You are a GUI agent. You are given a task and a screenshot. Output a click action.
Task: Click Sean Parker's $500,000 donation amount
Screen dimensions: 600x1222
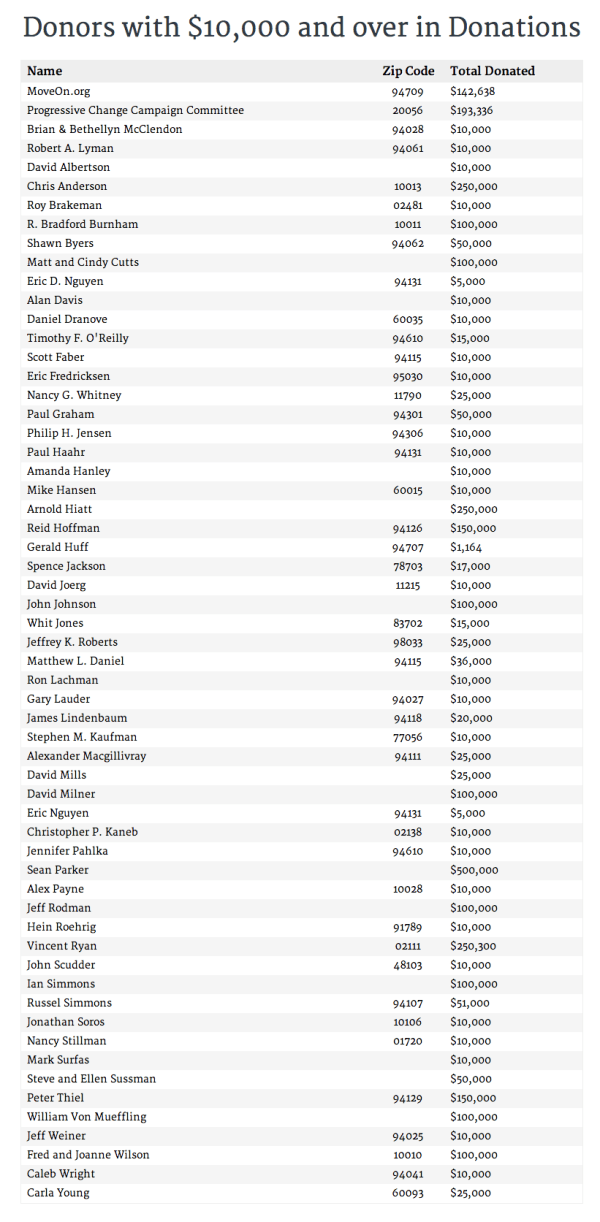click(x=474, y=870)
